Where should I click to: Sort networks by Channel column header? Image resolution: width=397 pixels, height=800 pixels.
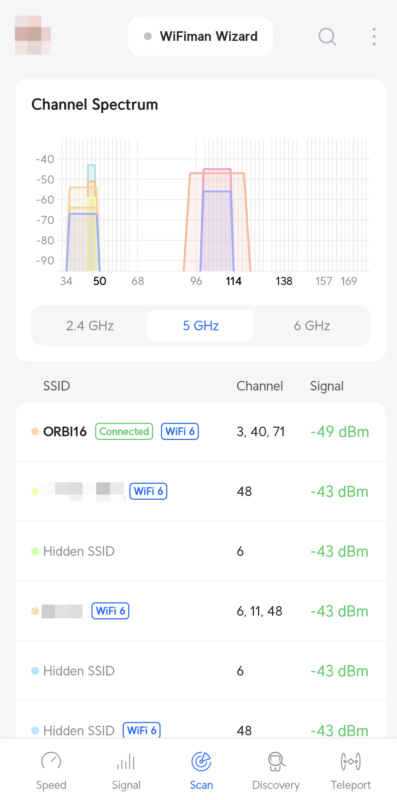pyautogui.click(x=260, y=386)
